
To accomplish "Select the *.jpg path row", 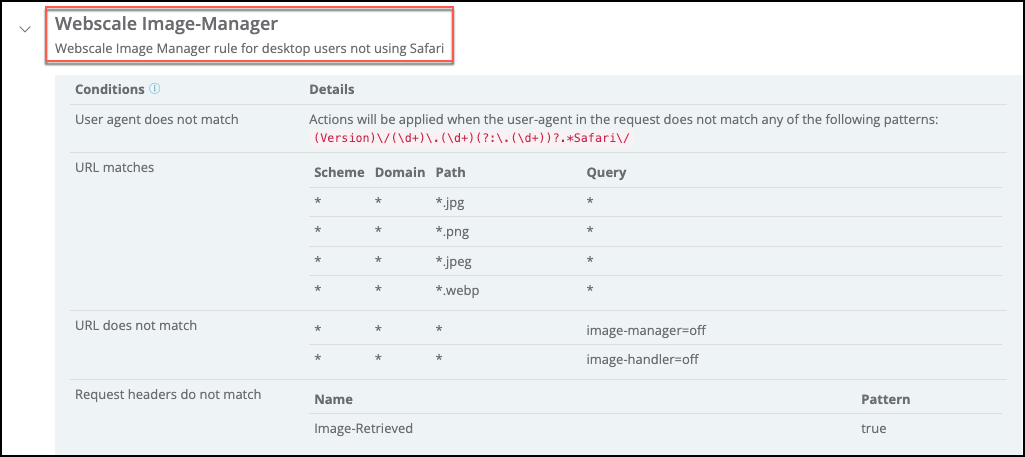I will (x=450, y=202).
